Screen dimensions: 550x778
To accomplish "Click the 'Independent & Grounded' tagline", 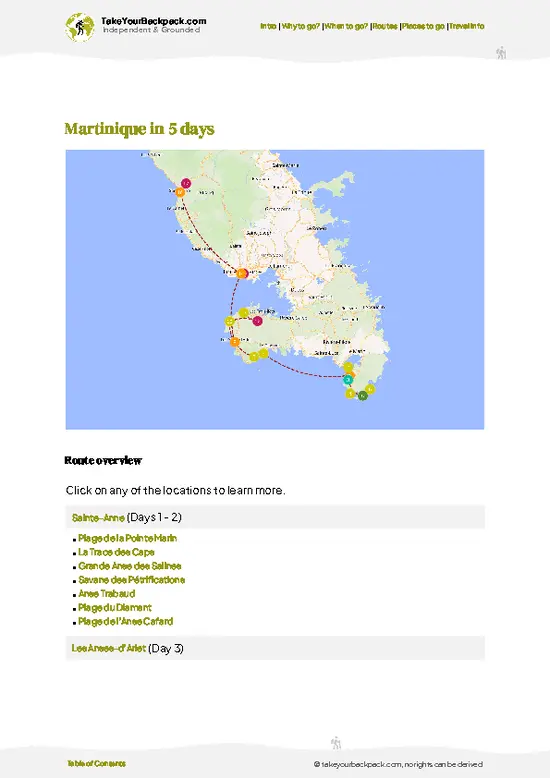I will [151, 30].
